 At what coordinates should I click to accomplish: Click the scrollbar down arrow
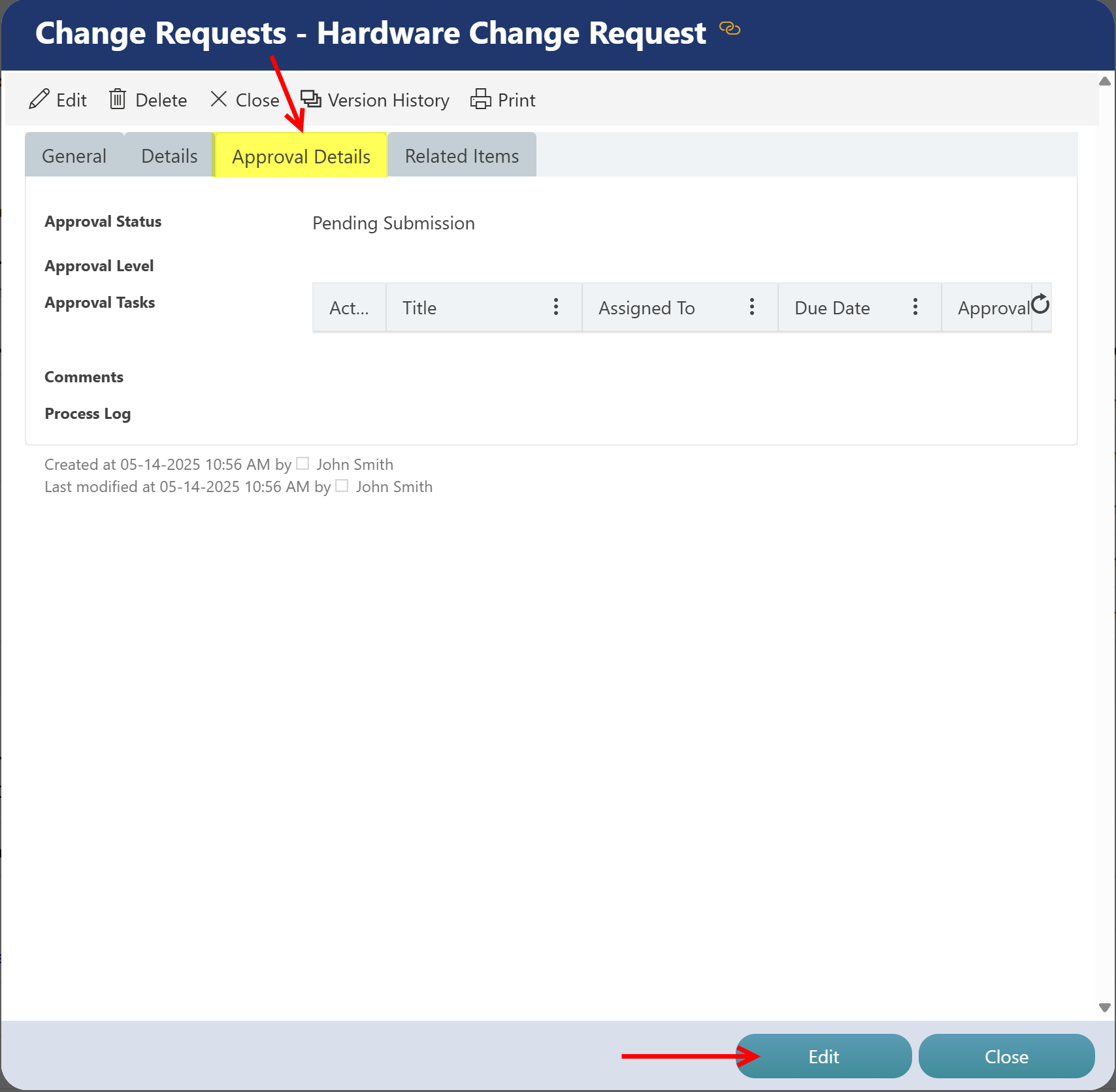point(1105,1008)
